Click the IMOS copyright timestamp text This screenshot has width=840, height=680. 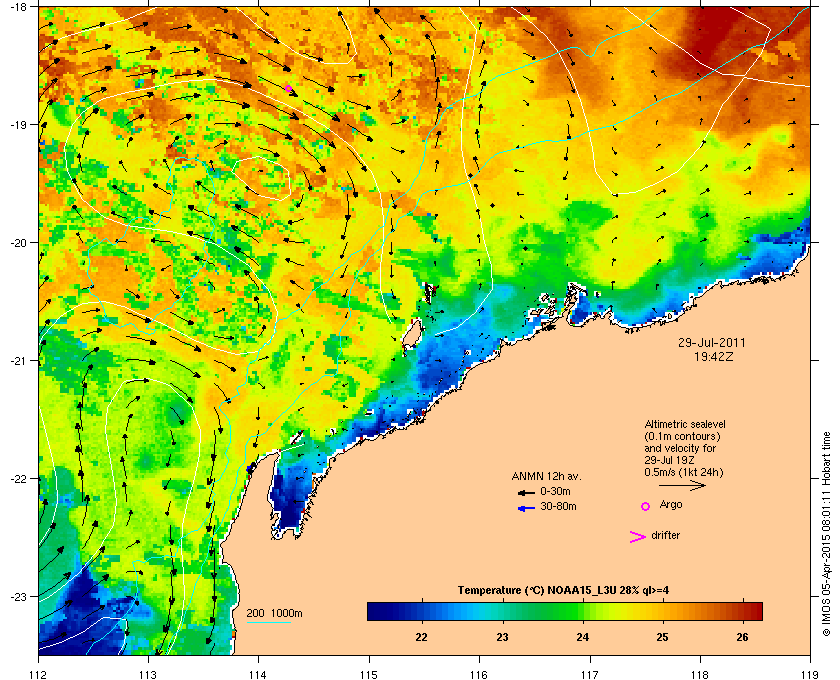tap(826, 535)
